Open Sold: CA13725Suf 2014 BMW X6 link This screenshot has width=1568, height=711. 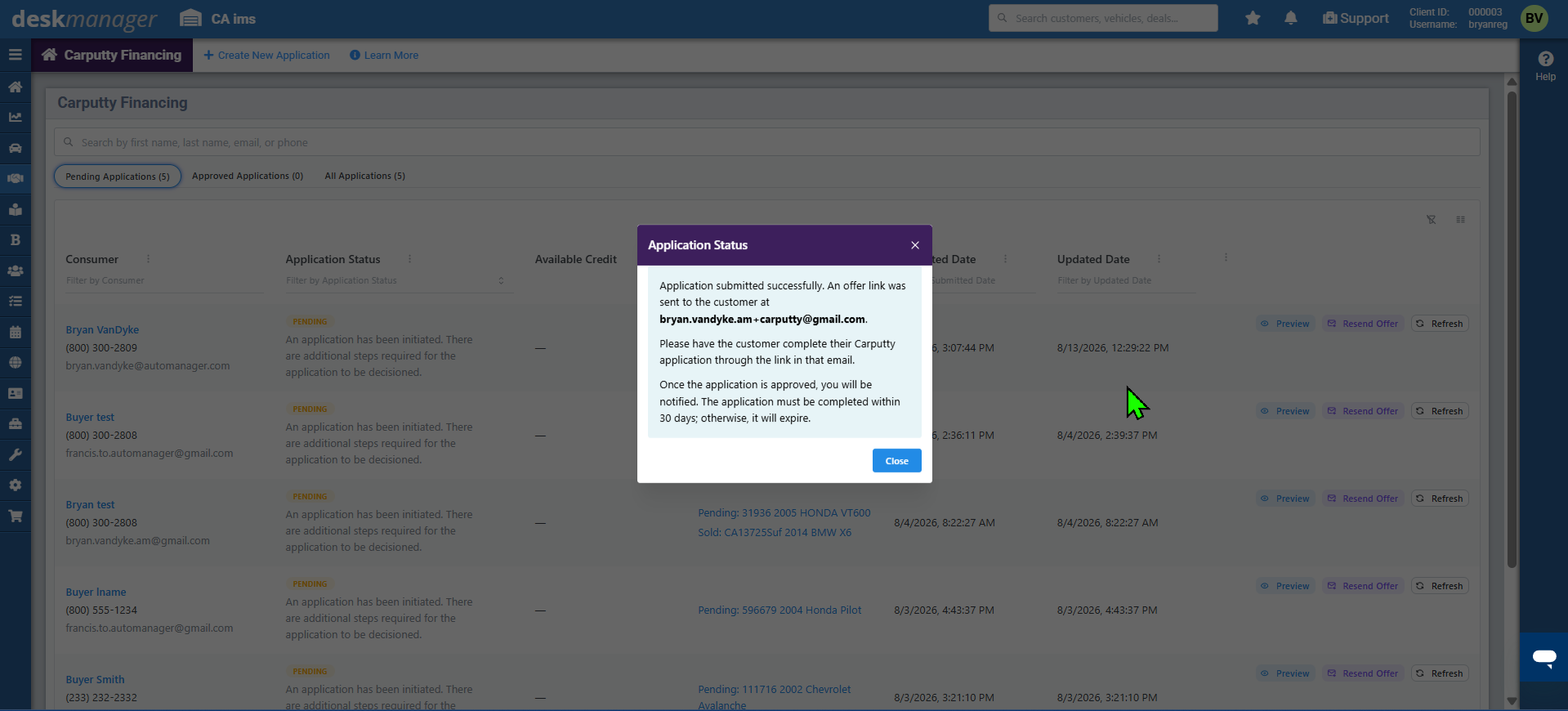pyautogui.click(x=775, y=533)
